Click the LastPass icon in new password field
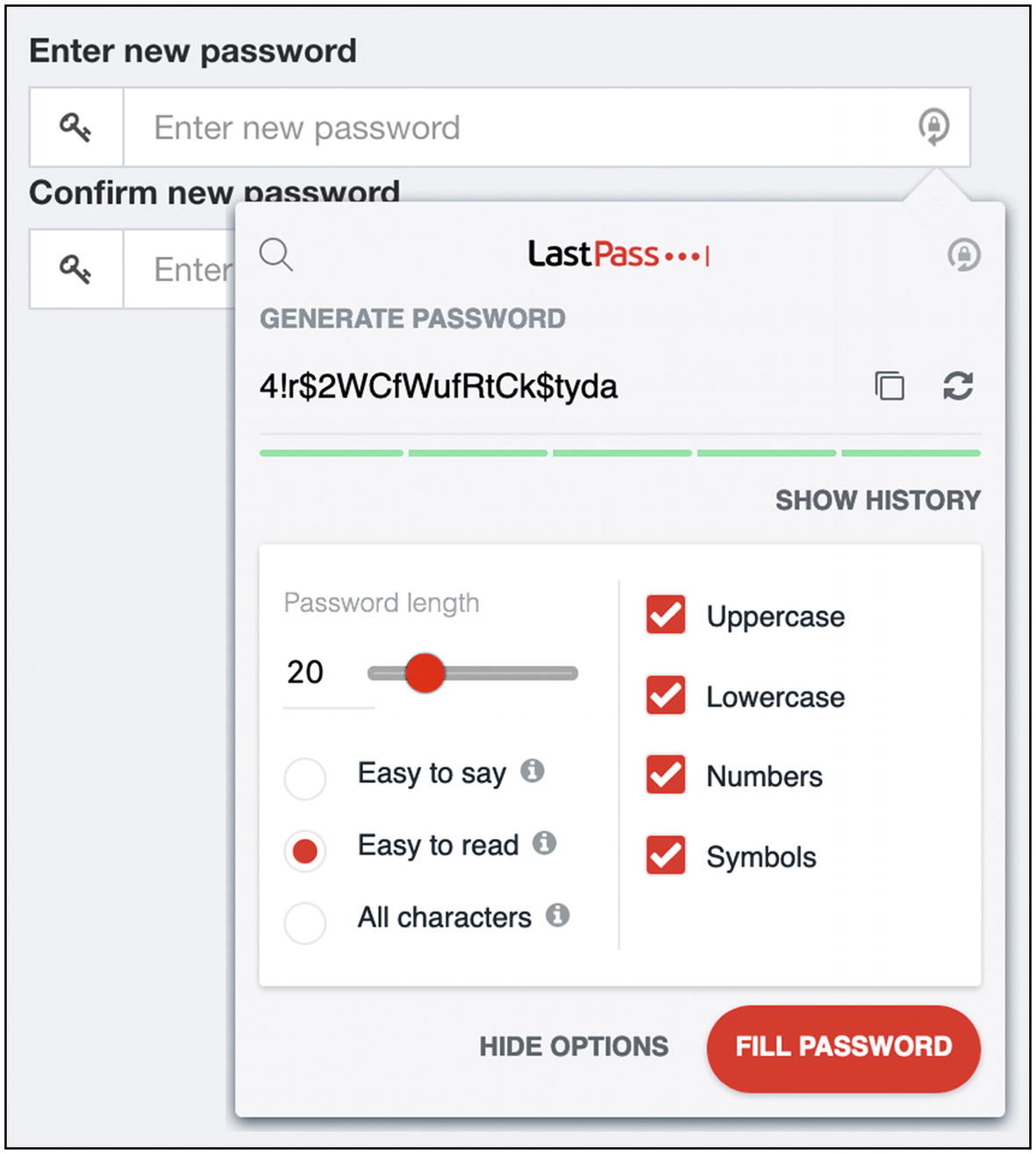The image size is (1036, 1154). point(933,126)
